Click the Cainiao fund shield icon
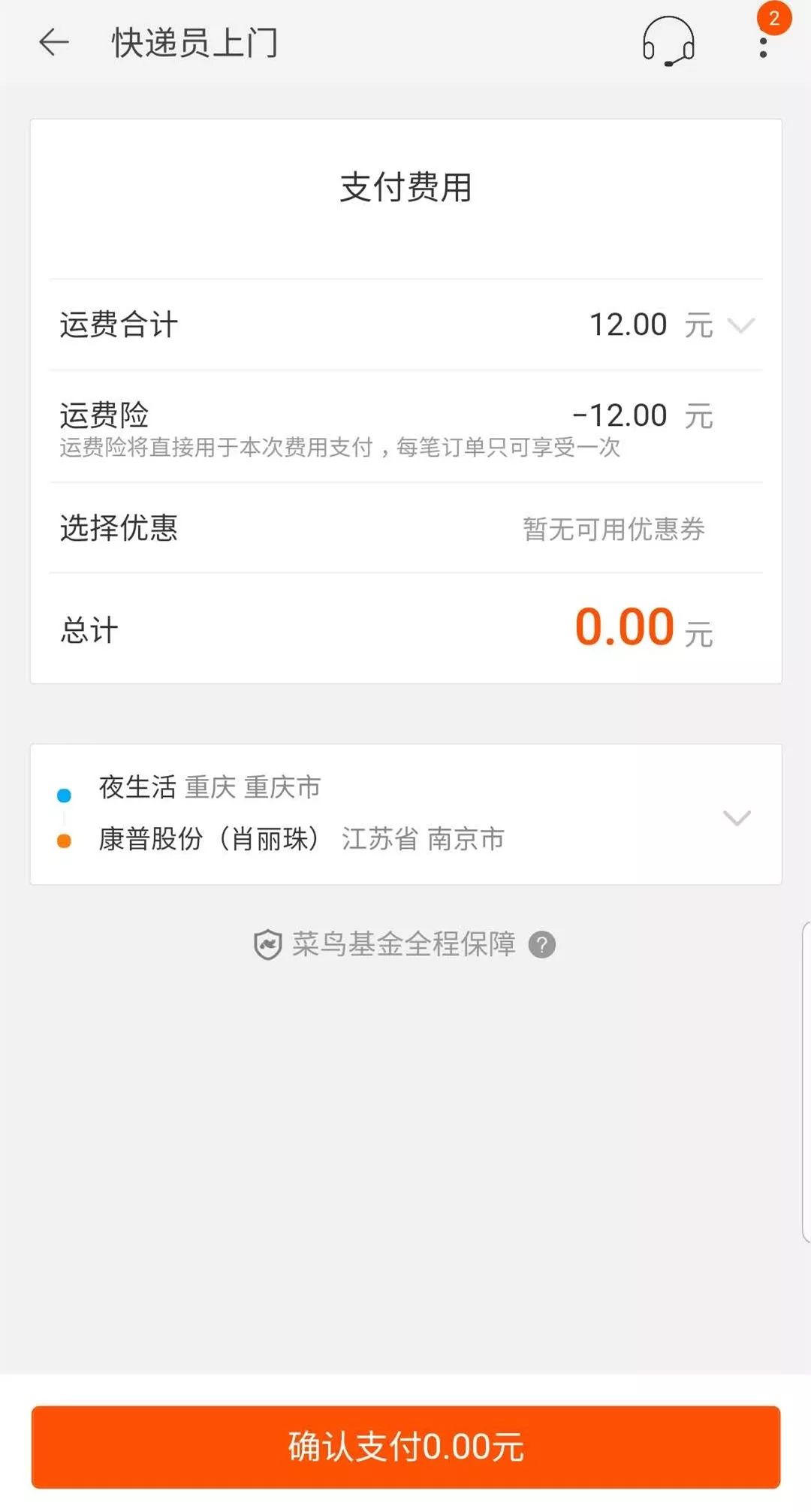Image resolution: width=811 pixels, height=1512 pixels. click(x=267, y=944)
